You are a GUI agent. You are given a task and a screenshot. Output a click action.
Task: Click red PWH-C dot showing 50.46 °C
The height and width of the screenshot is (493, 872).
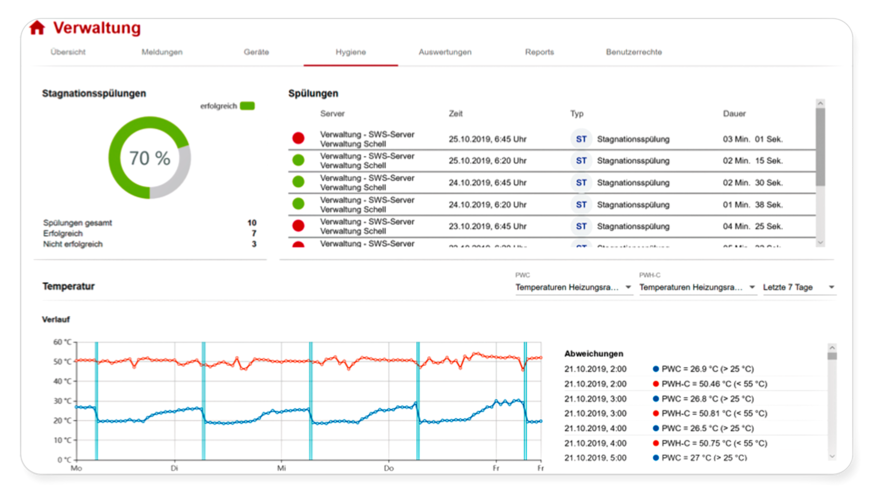pyautogui.click(x=655, y=383)
